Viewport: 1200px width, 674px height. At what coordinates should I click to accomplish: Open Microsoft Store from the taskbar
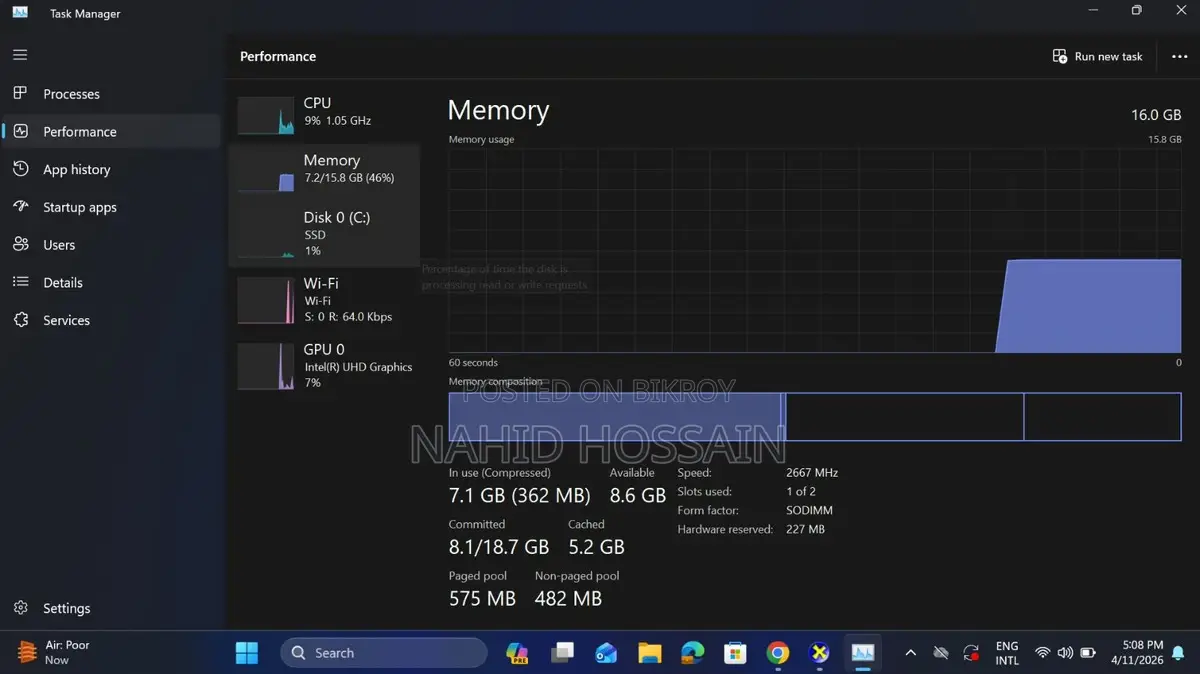[x=735, y=653]
